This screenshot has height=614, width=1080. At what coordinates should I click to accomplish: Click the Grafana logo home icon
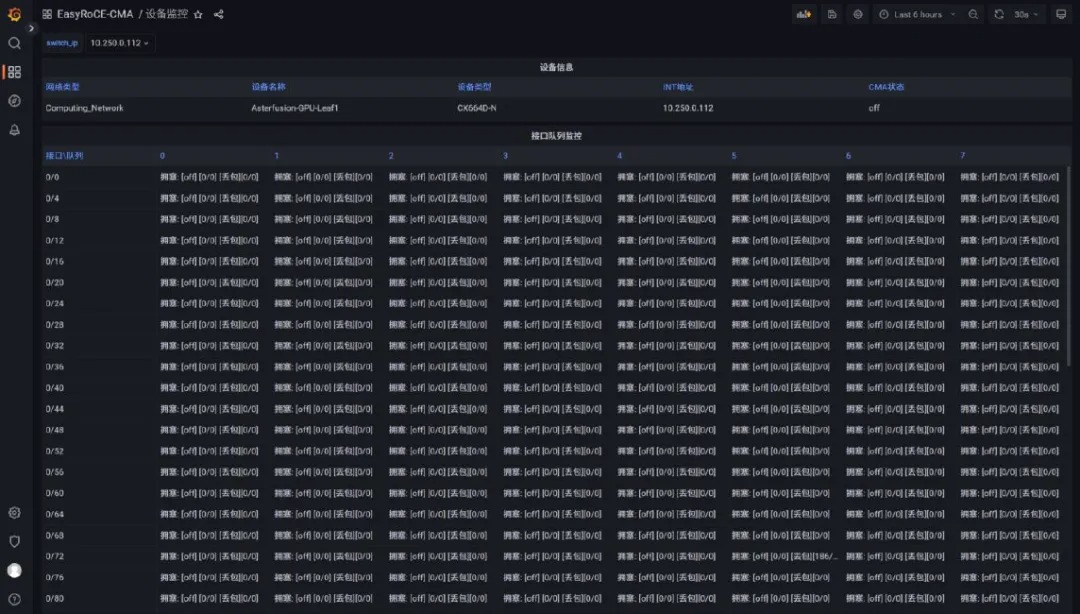click(14, 14)
